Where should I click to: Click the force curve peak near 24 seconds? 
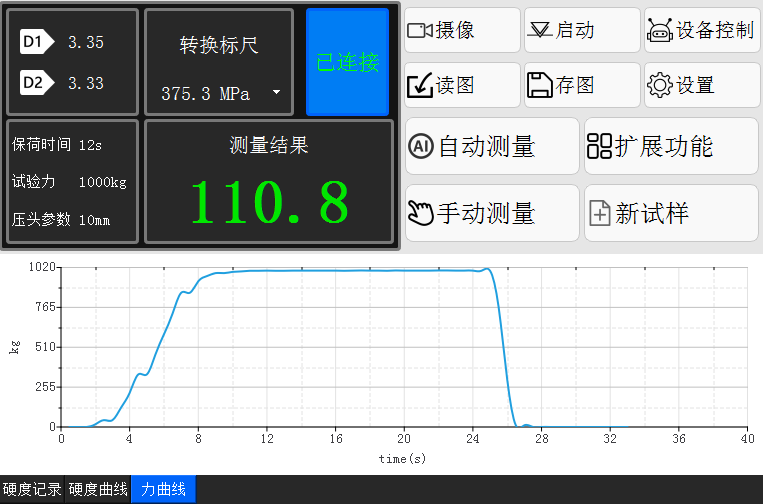(486, 269)
